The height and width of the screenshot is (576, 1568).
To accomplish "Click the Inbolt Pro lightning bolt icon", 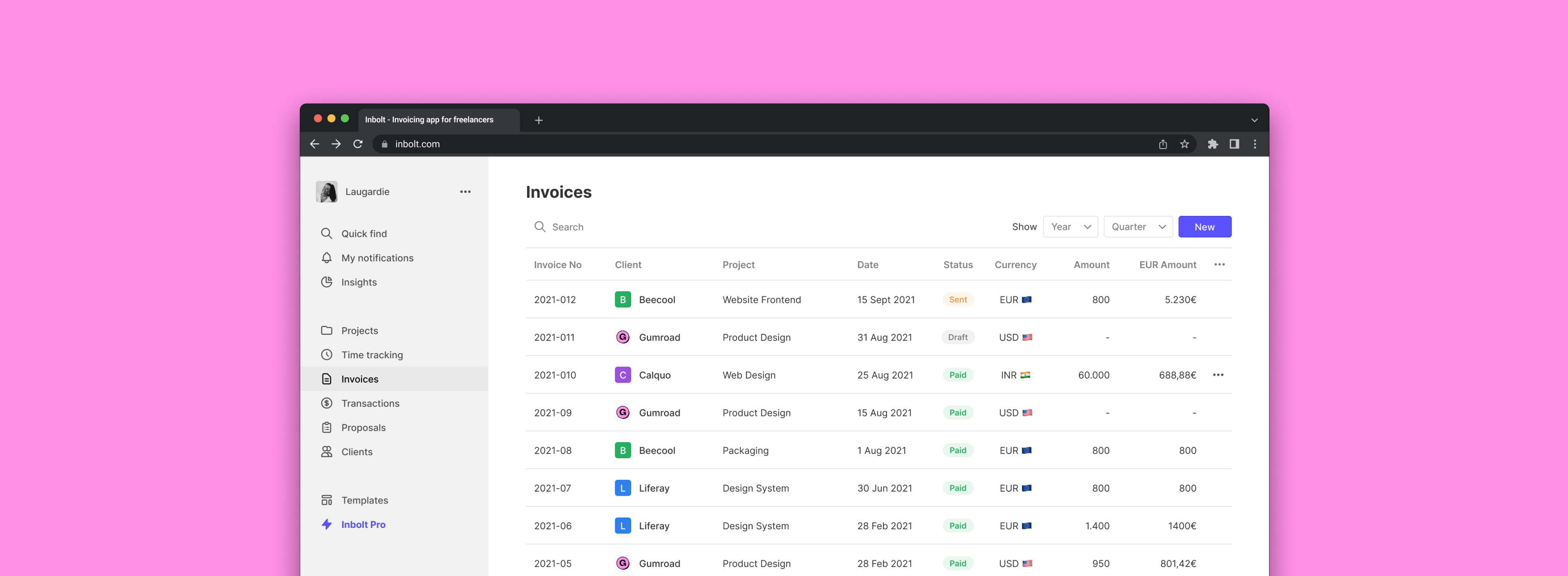I will click(x=327, y=524).
